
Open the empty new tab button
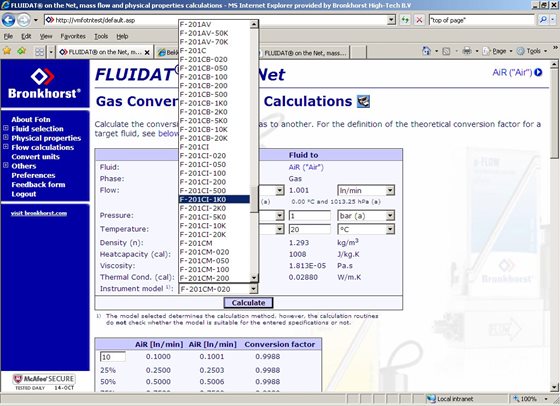(359, 53)
